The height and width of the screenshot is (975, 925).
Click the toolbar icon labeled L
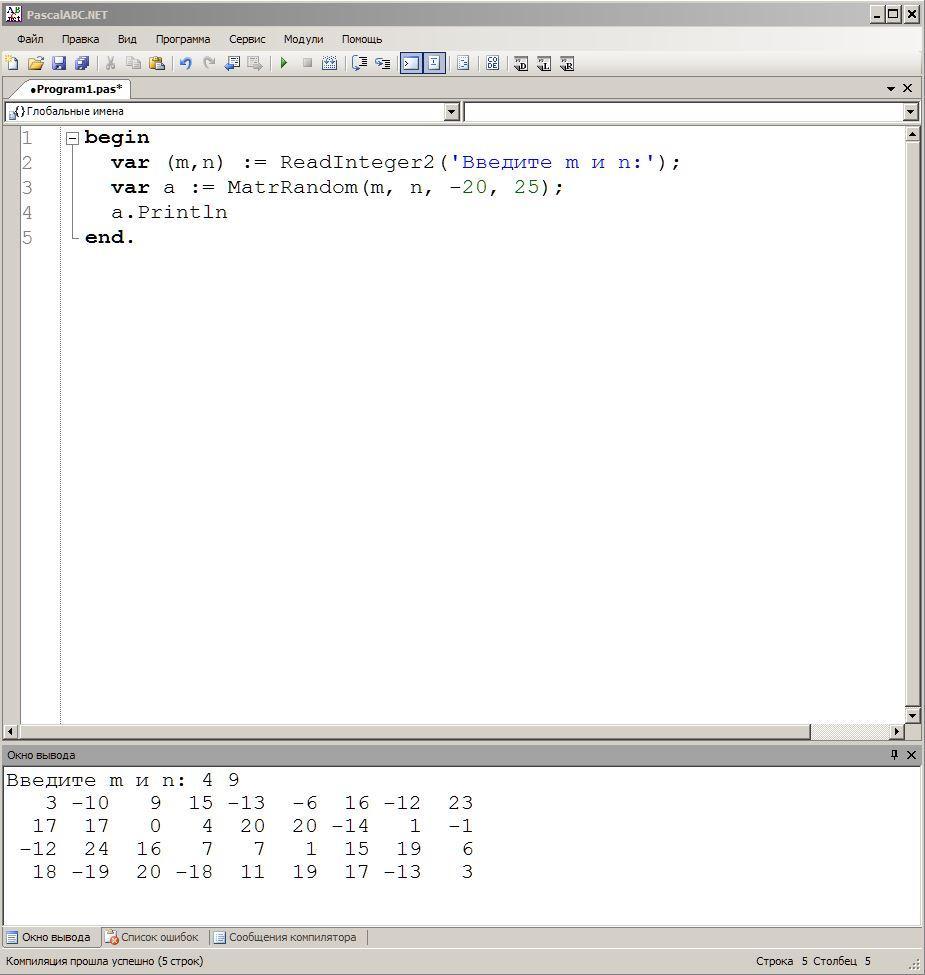tap(544, 63)
